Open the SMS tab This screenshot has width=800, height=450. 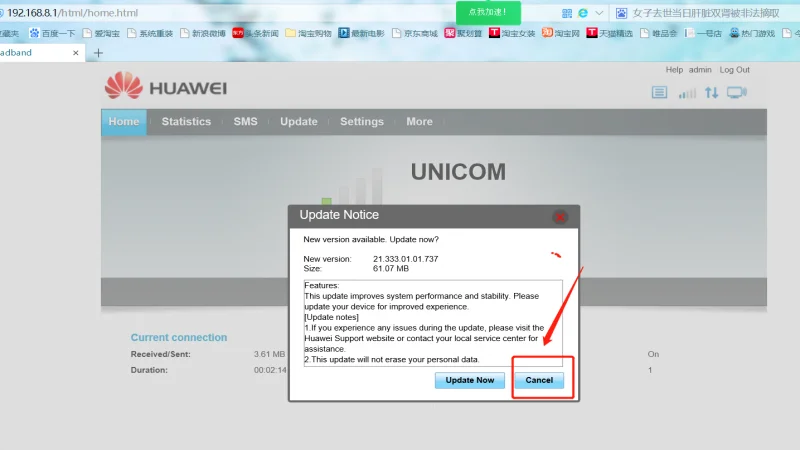(245, 122)
